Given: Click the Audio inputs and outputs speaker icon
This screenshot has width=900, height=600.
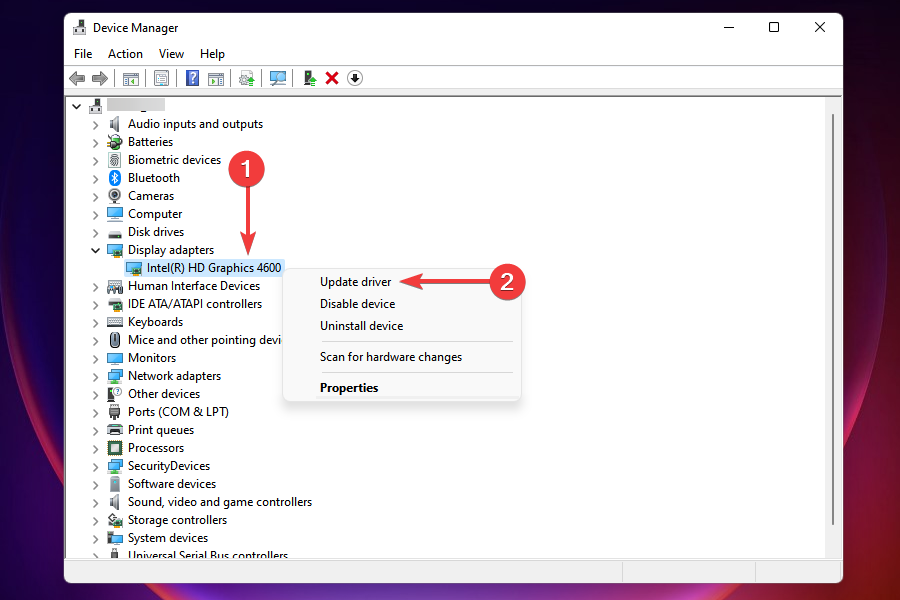Looking at the screenshot, I should pyautogui.click(x=115, y=124).
